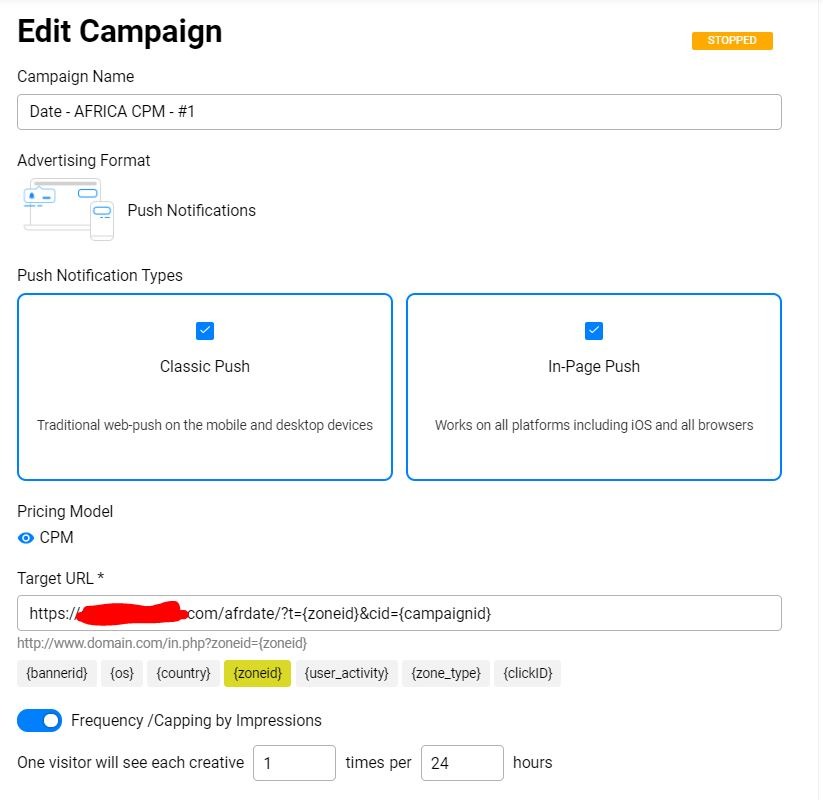Click the STOPPED status badge

[732, 41]
